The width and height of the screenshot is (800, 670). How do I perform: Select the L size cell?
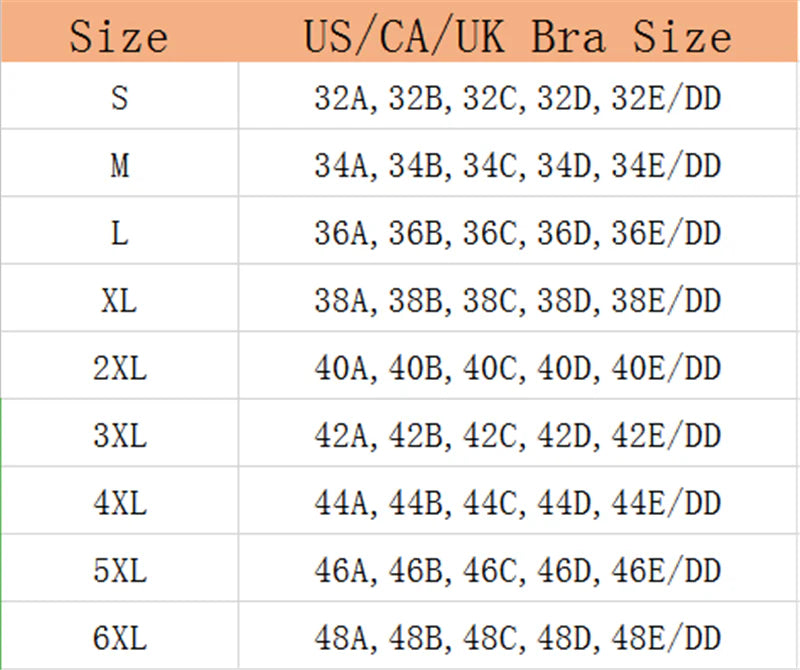pos(119,233)
